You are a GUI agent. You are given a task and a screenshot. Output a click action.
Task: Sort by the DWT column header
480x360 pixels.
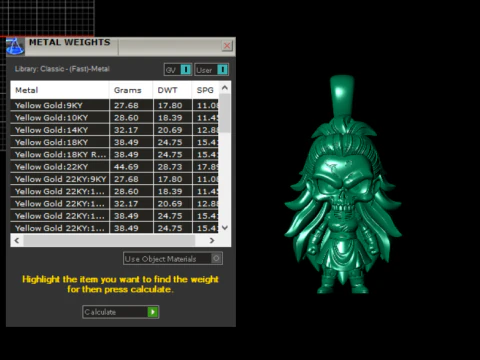(x=172, y=90)
